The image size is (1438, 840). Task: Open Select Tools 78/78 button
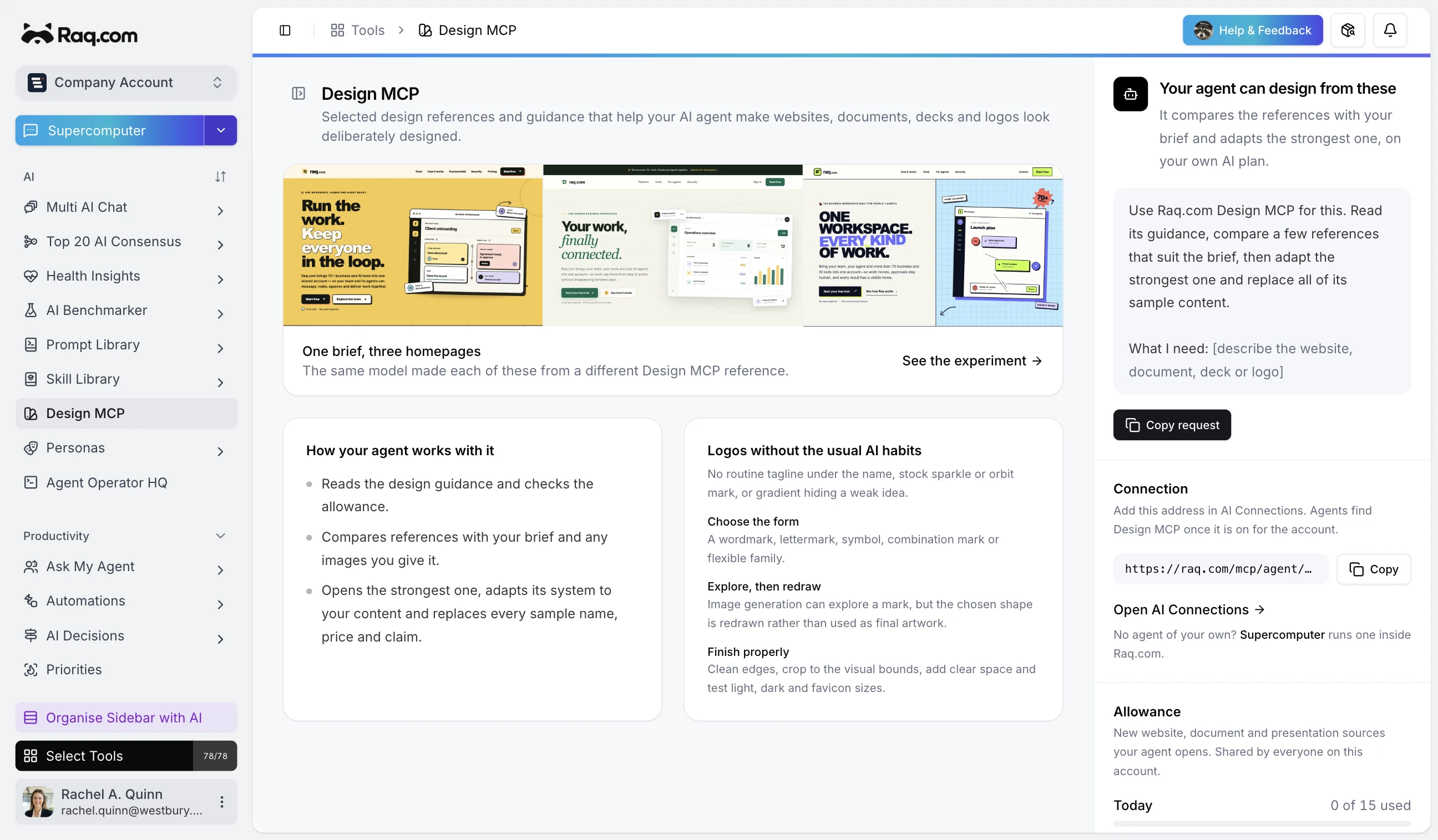click(x=126, y=756)
